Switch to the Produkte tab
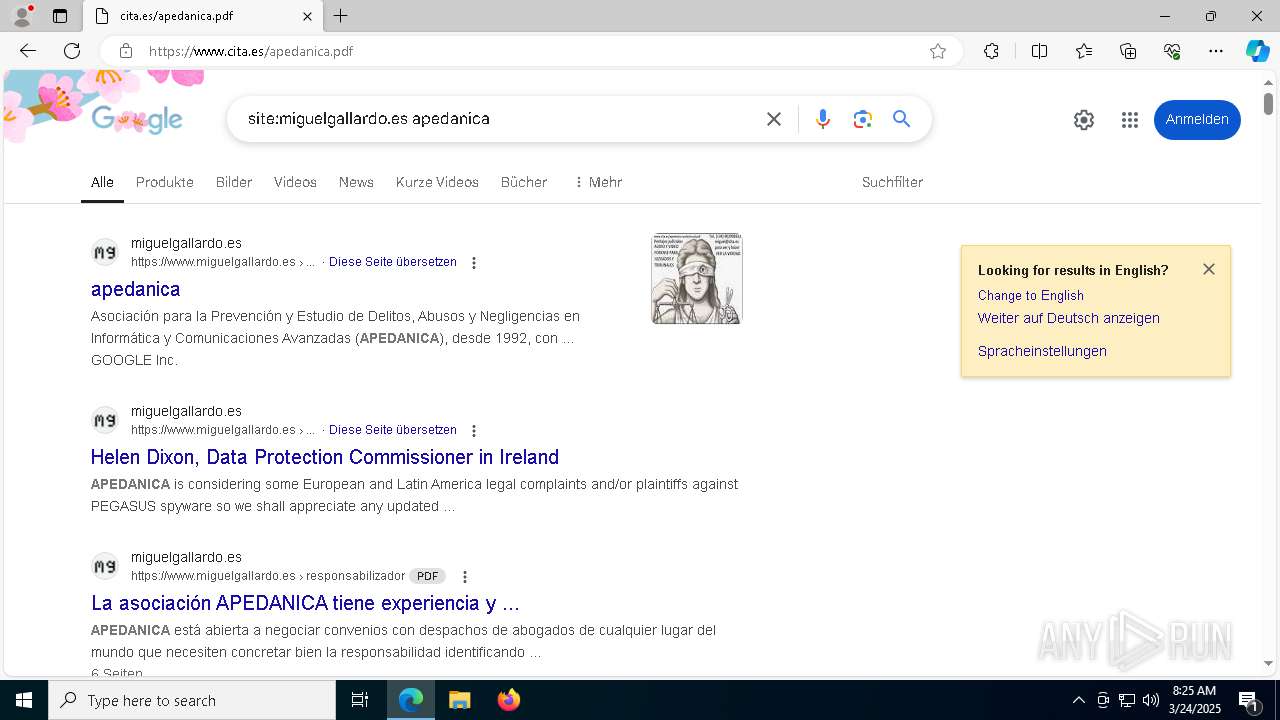The width and height of the screenshot is (1280, 720). 165,182
